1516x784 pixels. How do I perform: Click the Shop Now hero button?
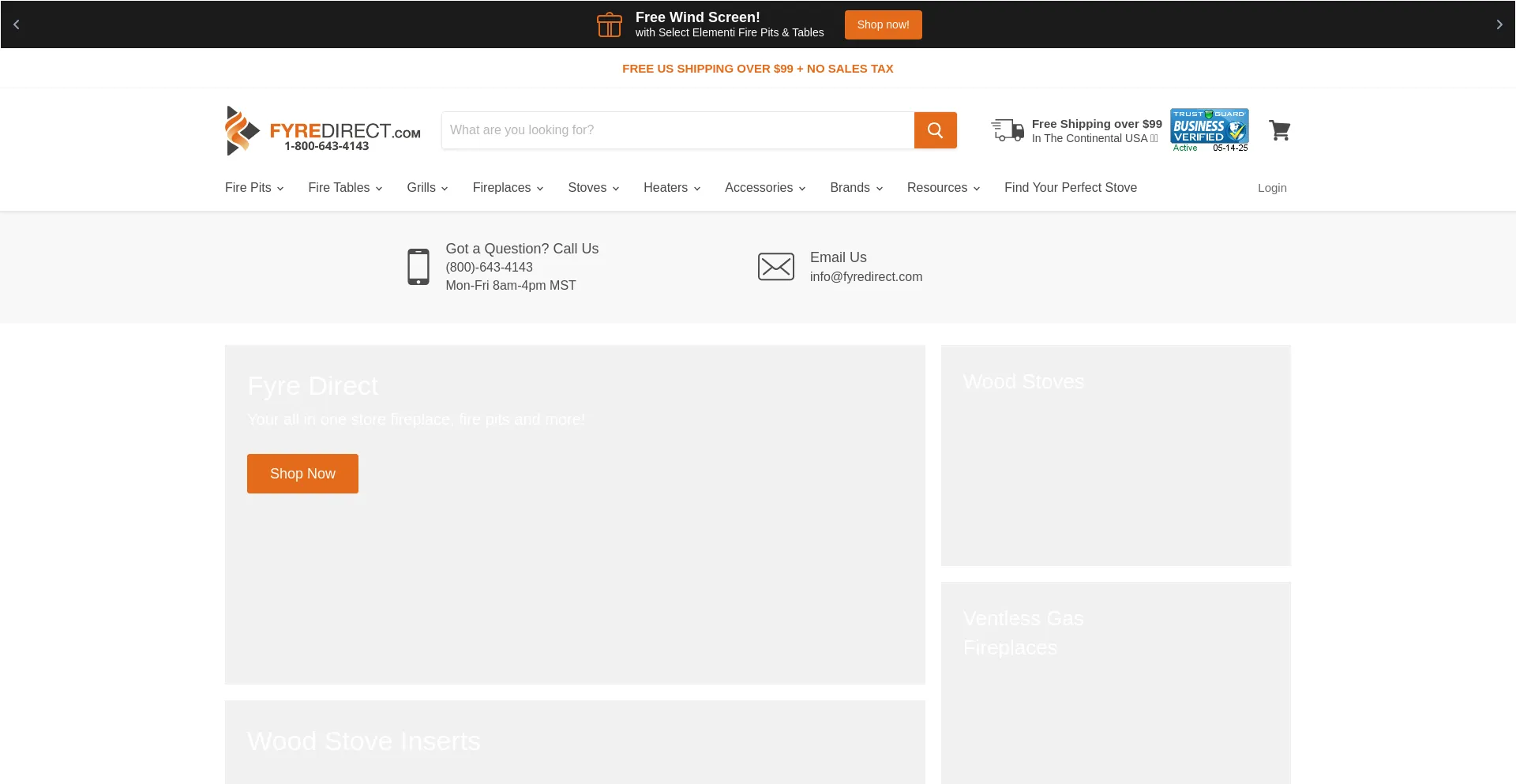(x=302, y=474)
